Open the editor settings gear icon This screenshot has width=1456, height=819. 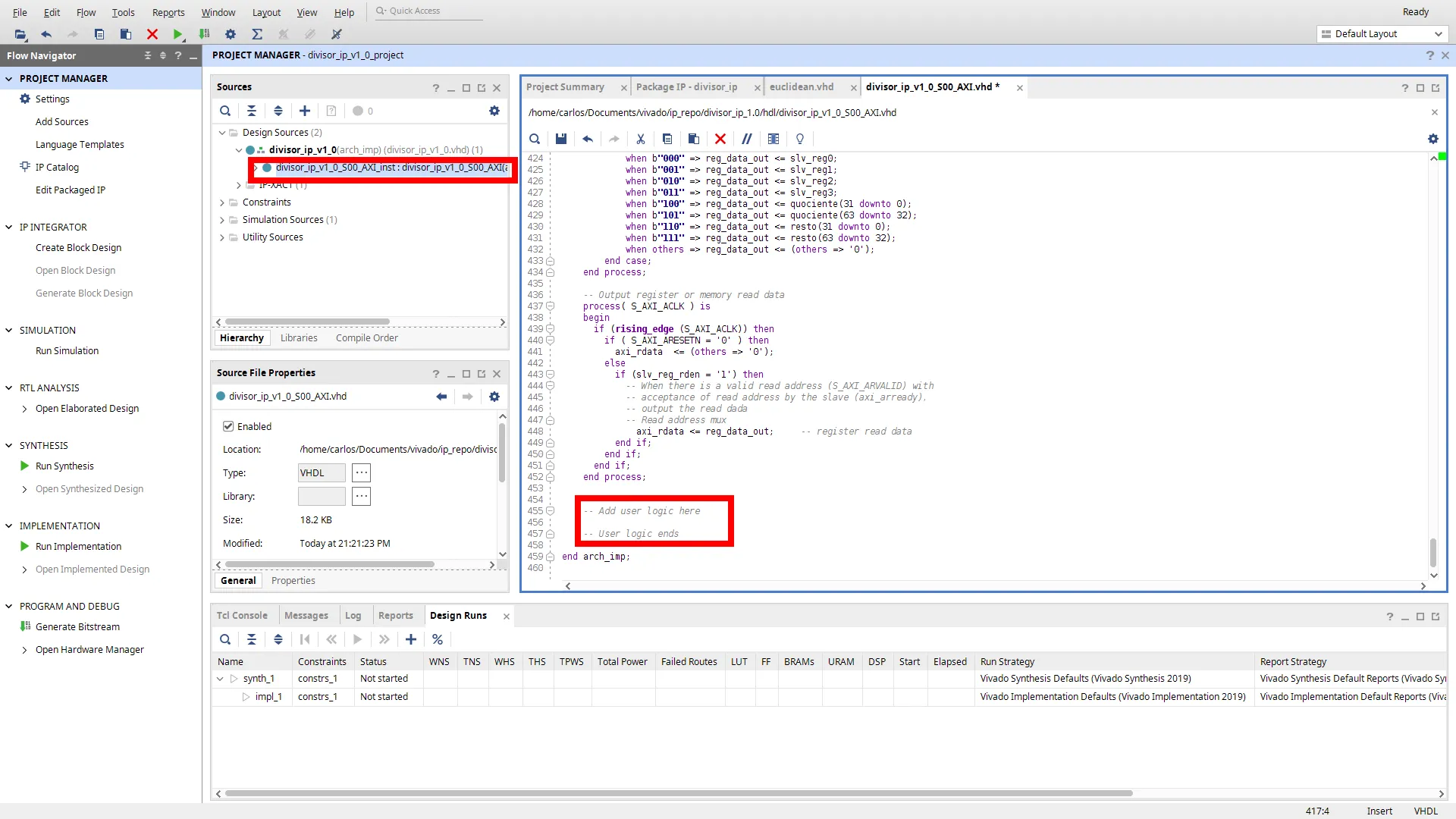point(1433,139)
